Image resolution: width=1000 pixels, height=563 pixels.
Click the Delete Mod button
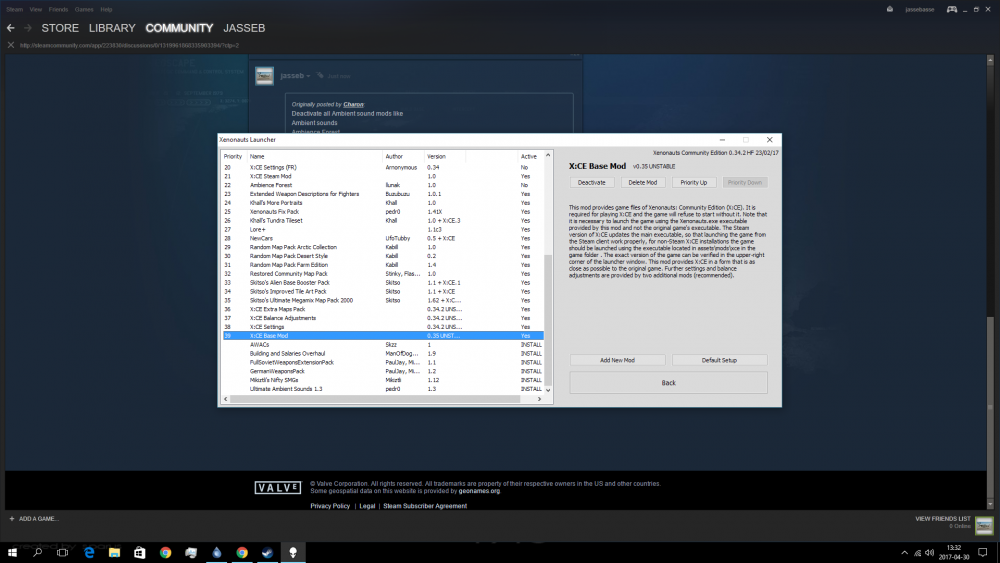(x=643, y=182)
